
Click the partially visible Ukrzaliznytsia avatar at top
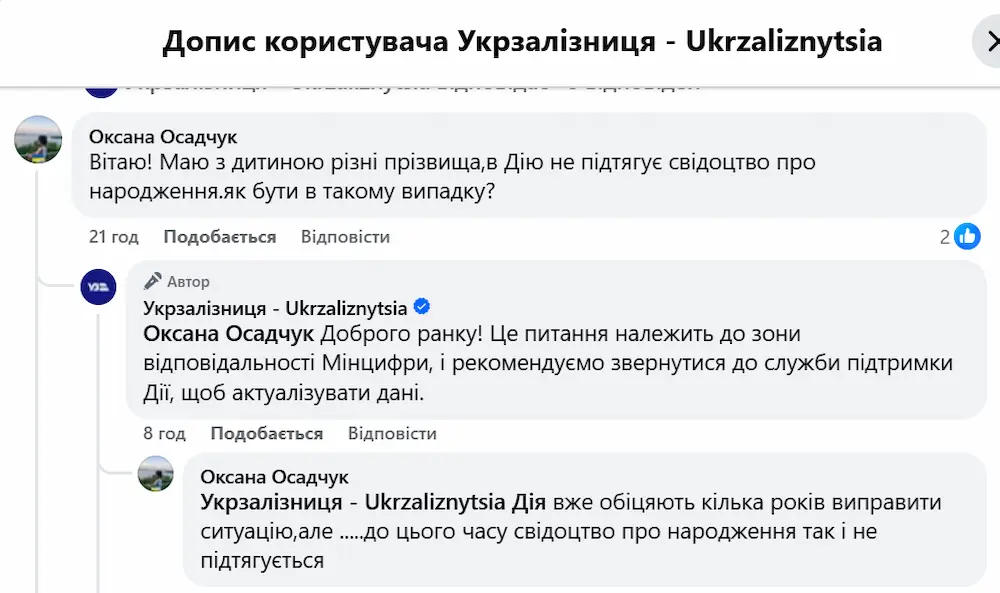click(101, 84)
